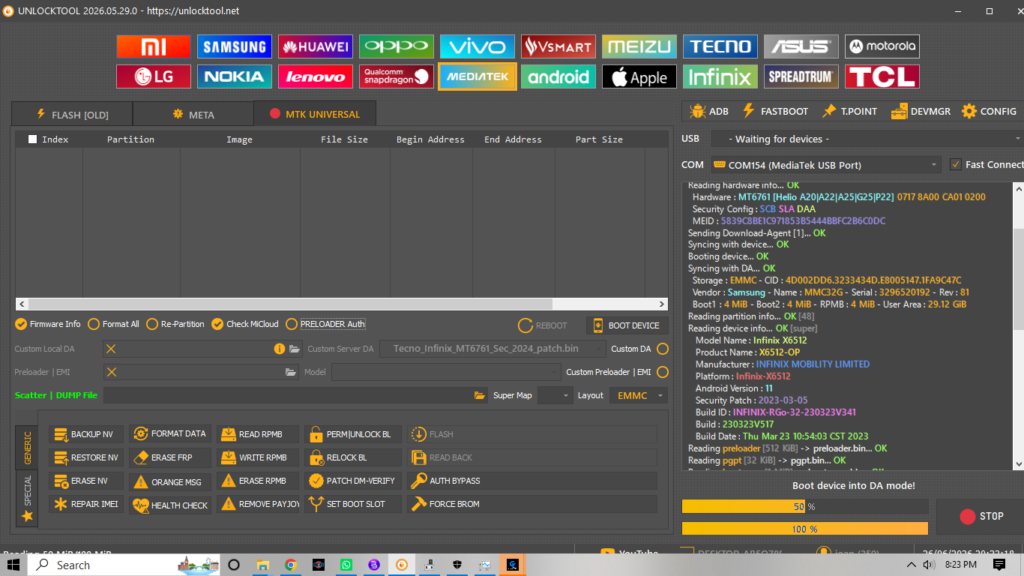Select the Infinix brand logo
Image resolution: width=1024 pixels, height=576 pixels.
[720, 76]
